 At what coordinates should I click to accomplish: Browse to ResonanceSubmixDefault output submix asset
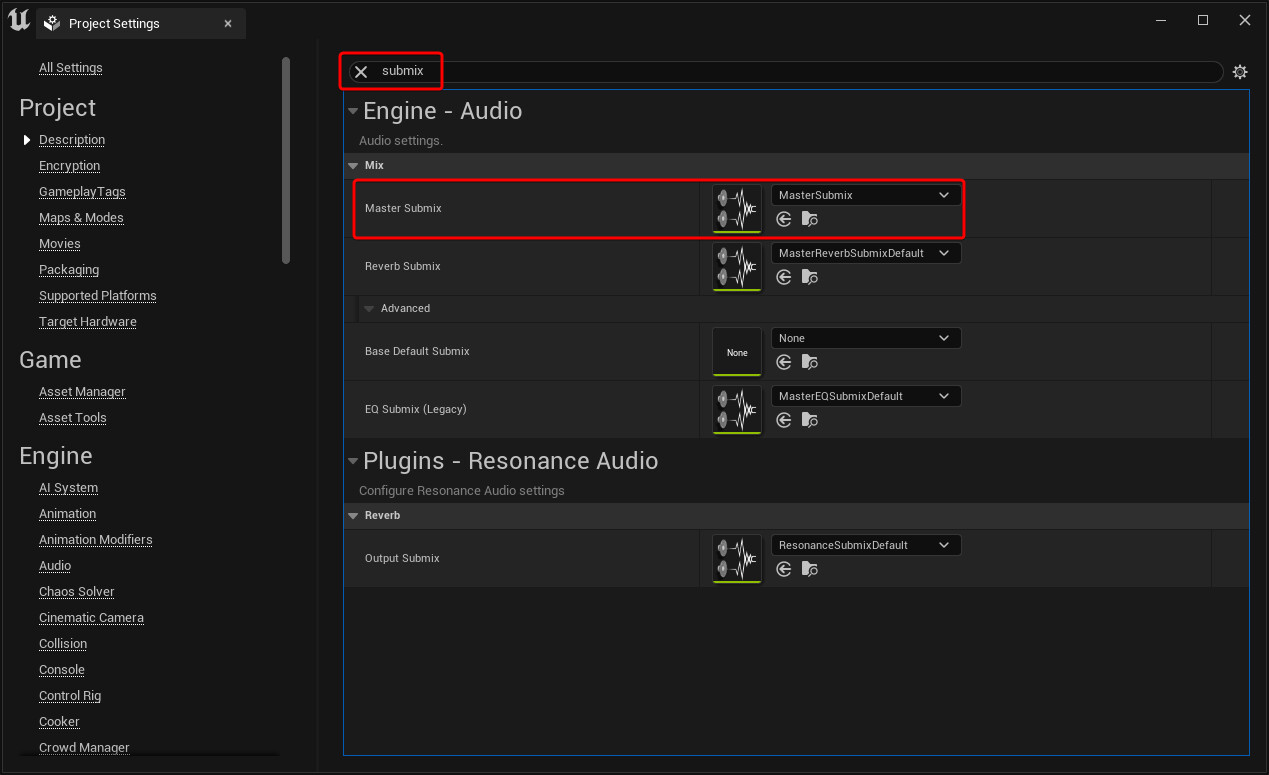809,568
